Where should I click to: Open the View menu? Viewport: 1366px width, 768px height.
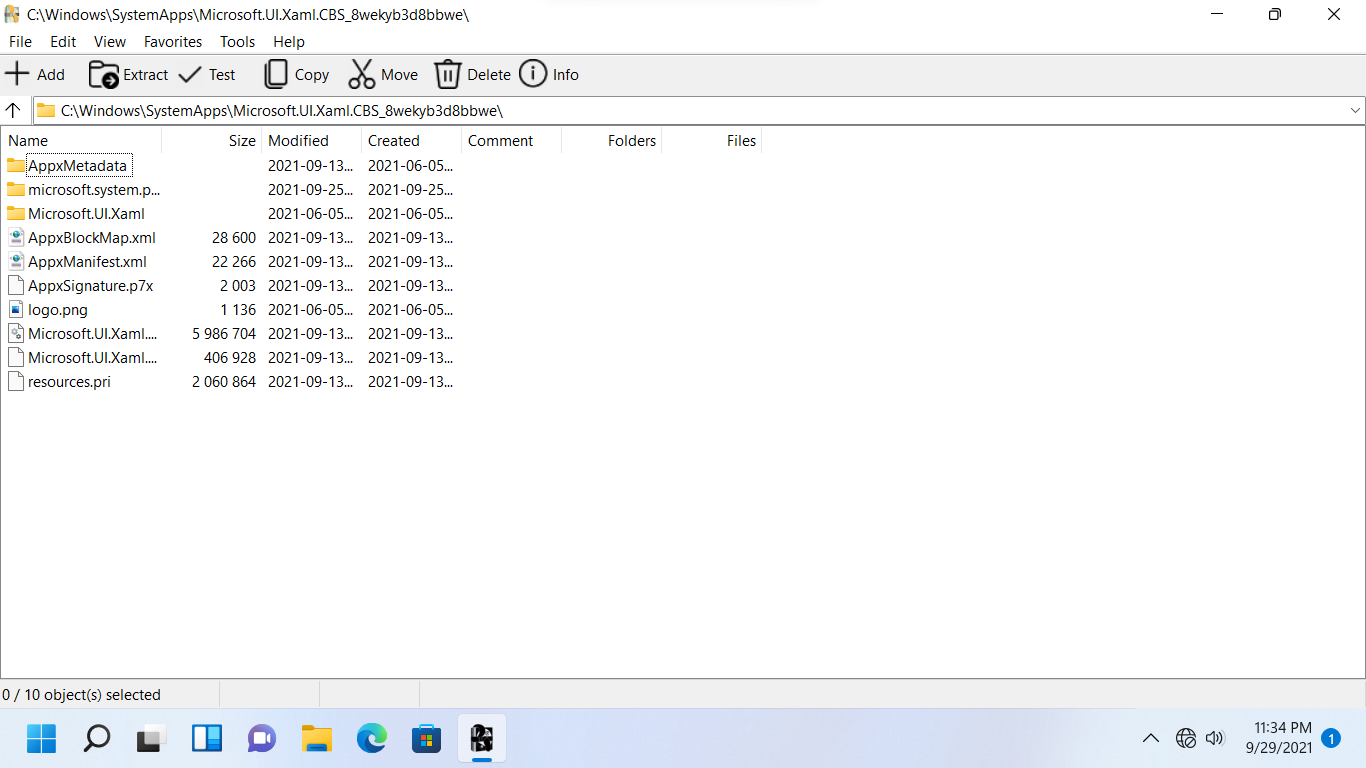tap(110, 42)
